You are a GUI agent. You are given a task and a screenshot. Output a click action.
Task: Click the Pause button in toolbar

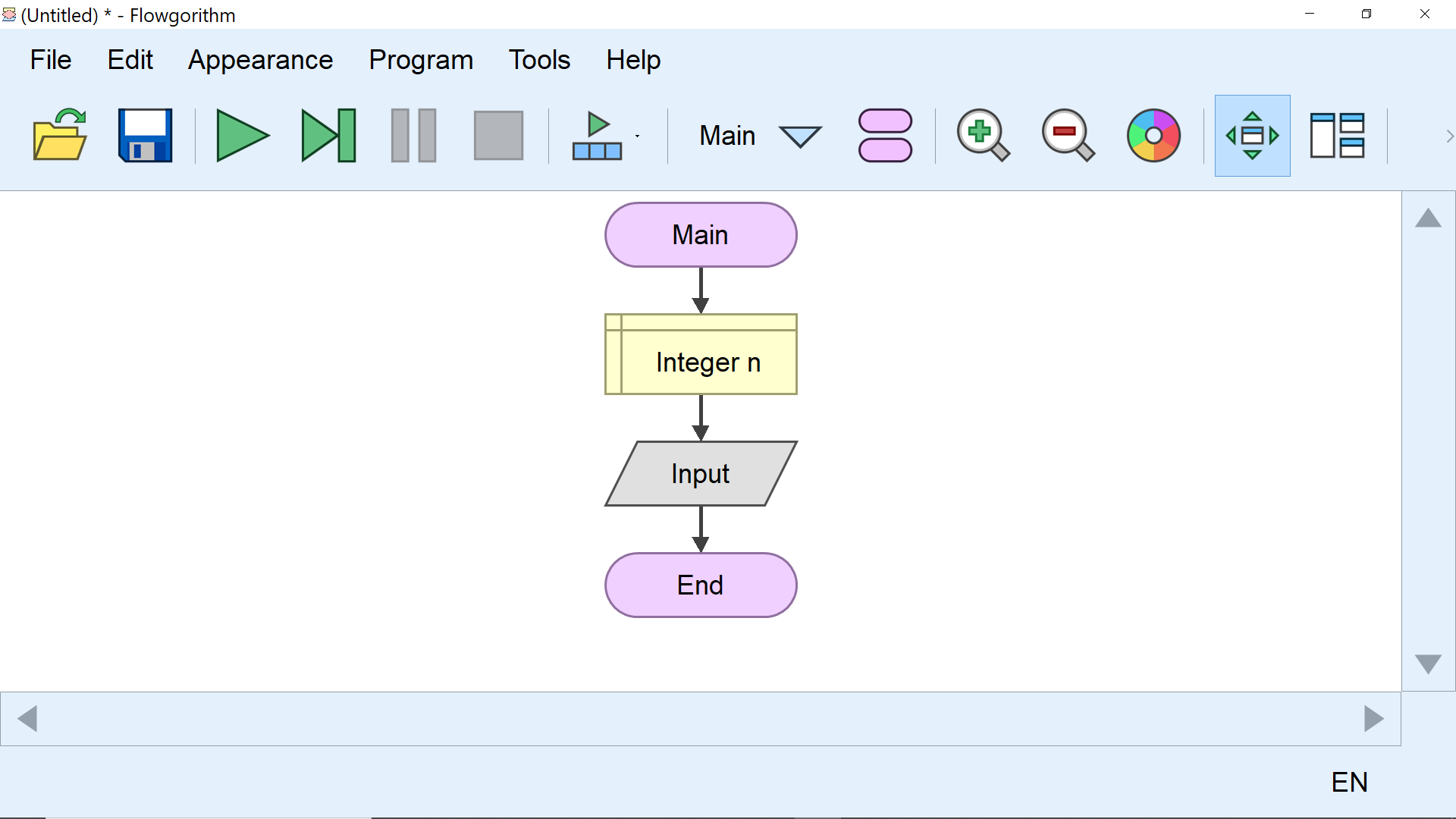click(x=414, y=135)
